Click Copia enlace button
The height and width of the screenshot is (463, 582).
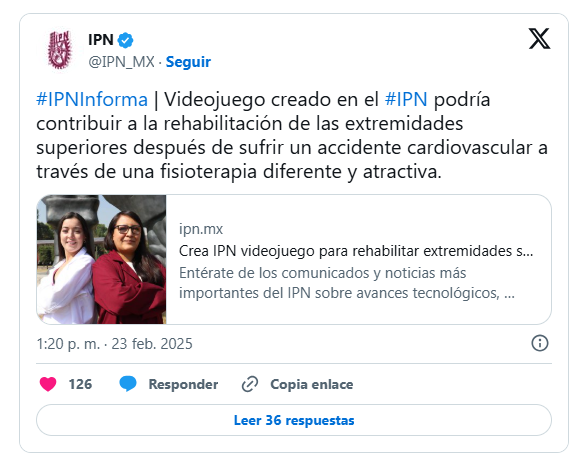[x=311, y=384]
